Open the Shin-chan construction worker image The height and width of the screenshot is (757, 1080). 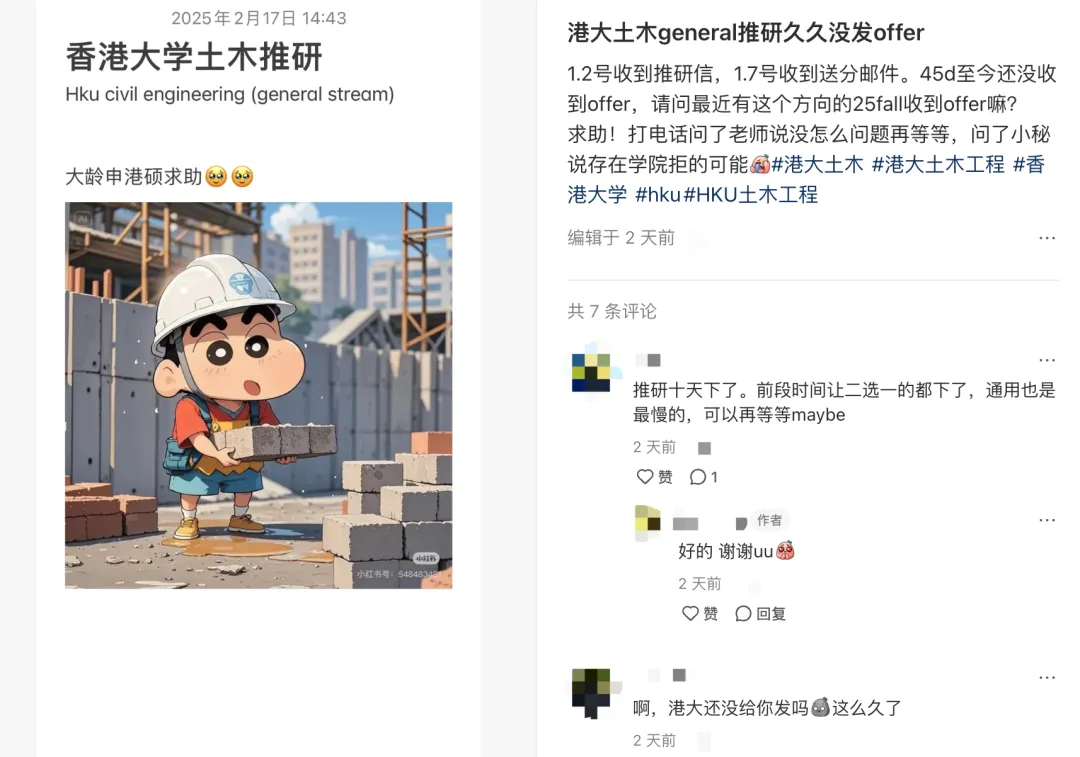click(258, 395)
